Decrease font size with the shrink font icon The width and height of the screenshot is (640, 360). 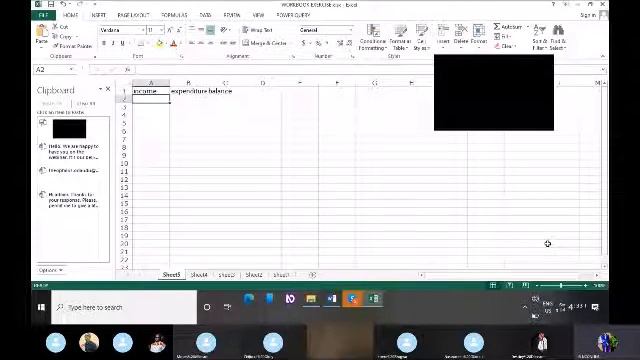coord(179,30)
